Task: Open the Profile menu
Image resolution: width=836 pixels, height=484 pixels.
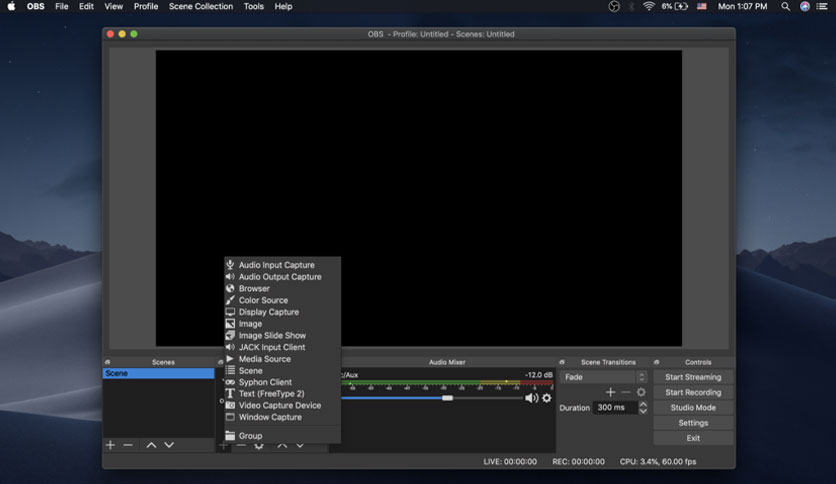Action: click(146, 6)
